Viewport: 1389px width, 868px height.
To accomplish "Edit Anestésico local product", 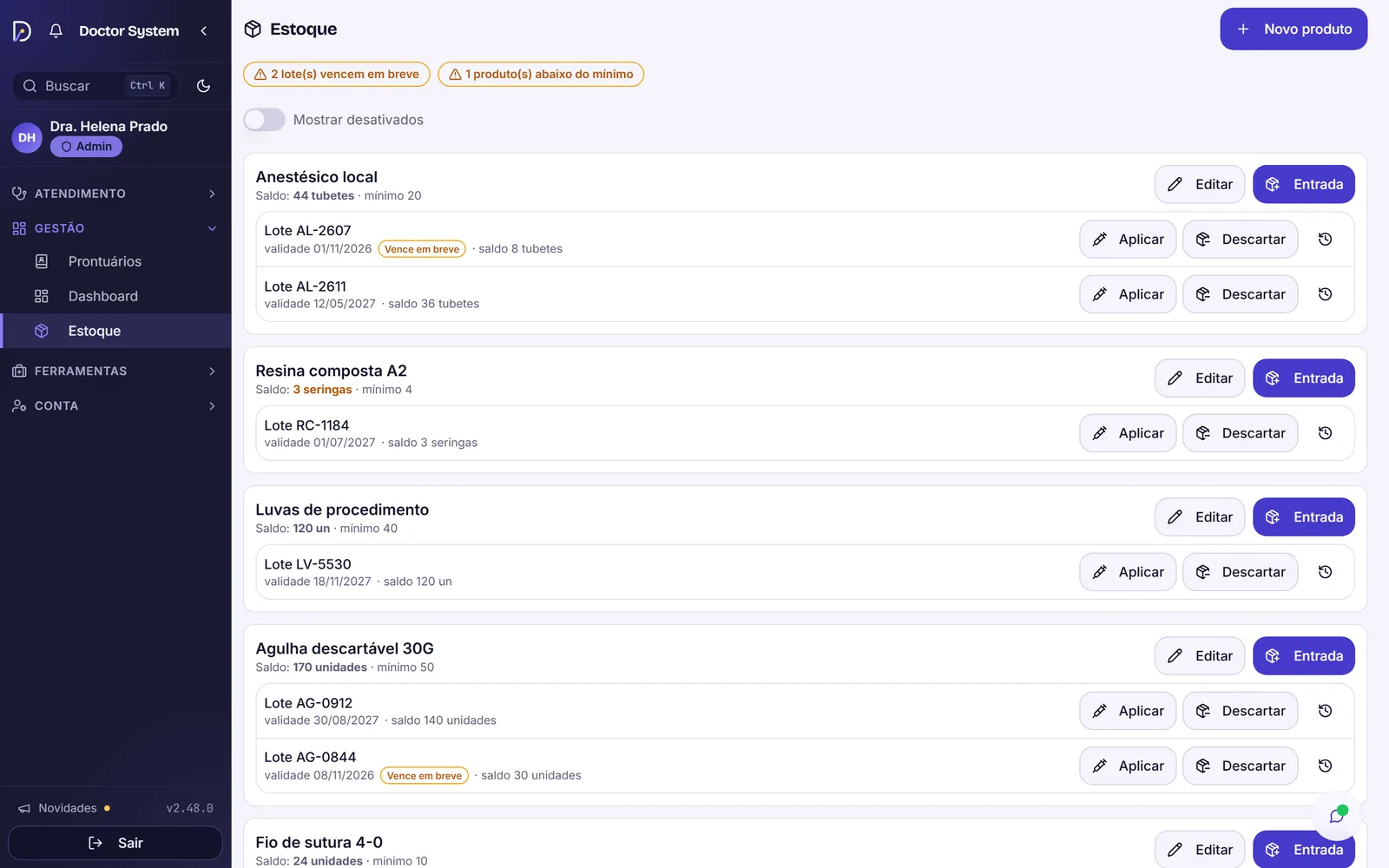I will (x=1200, y=184).
